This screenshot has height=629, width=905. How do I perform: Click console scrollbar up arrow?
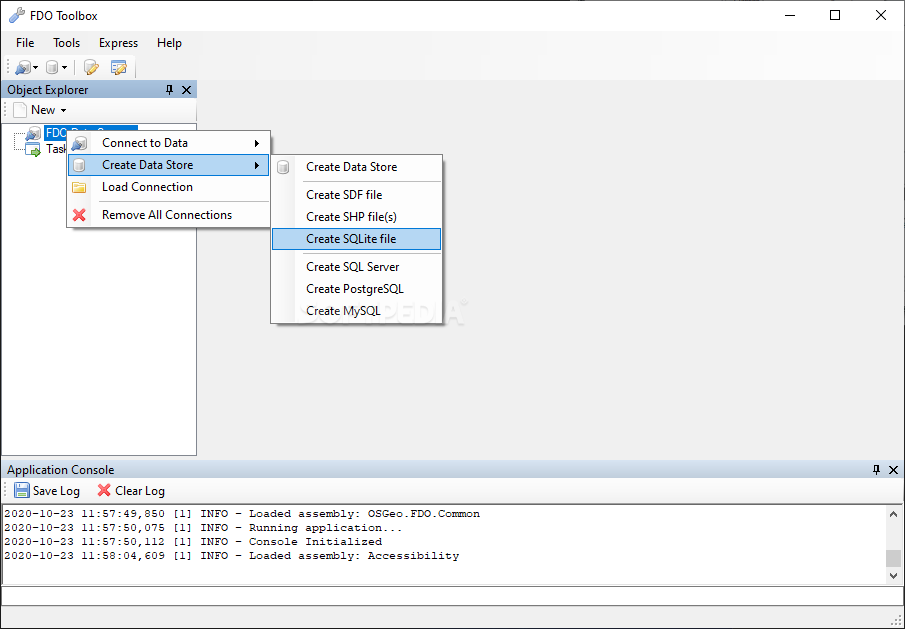tap(893, 514)
